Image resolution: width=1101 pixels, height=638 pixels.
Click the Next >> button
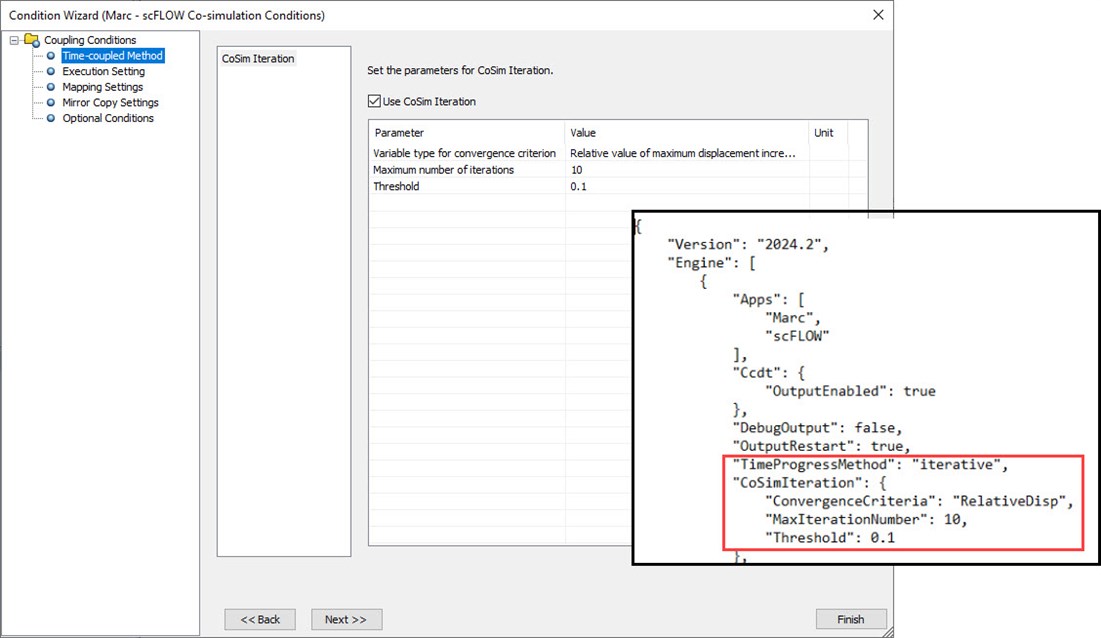coord(346,620)
